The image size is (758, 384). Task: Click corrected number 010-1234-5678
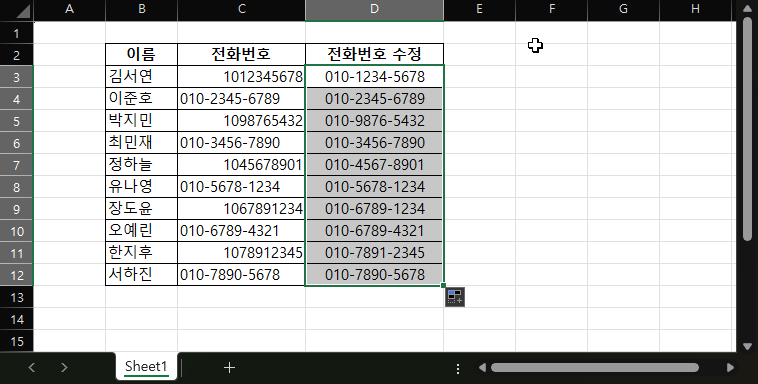pos(375,76)
